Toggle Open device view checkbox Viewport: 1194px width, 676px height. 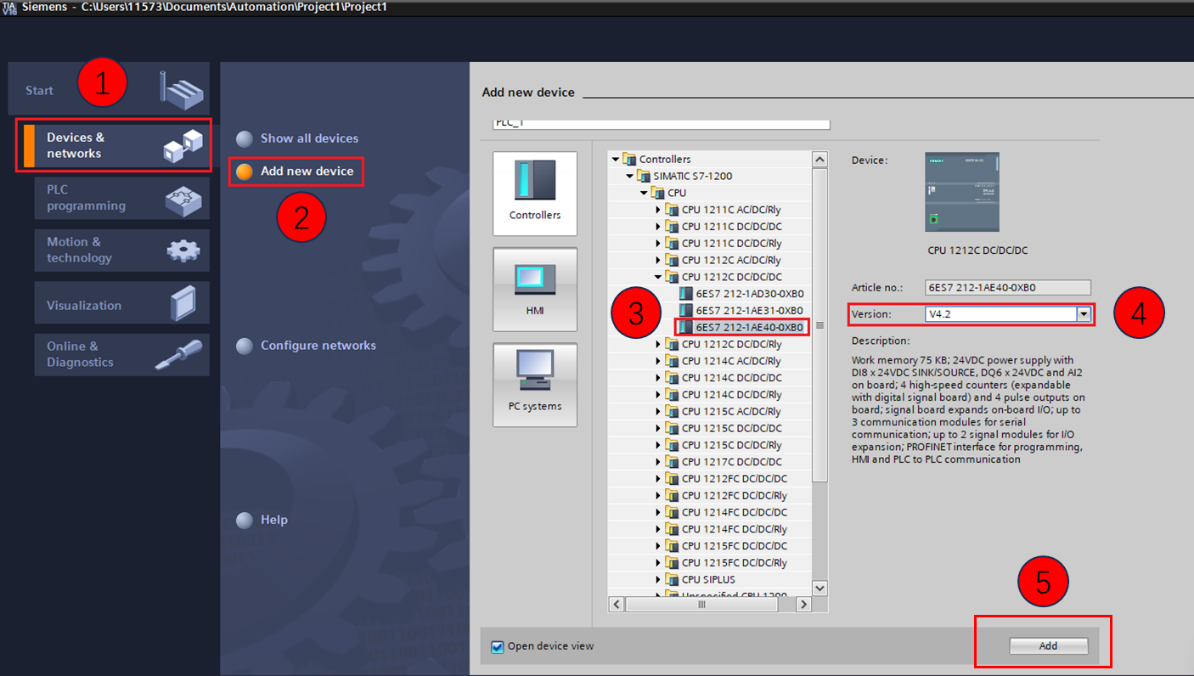(497, 646)
